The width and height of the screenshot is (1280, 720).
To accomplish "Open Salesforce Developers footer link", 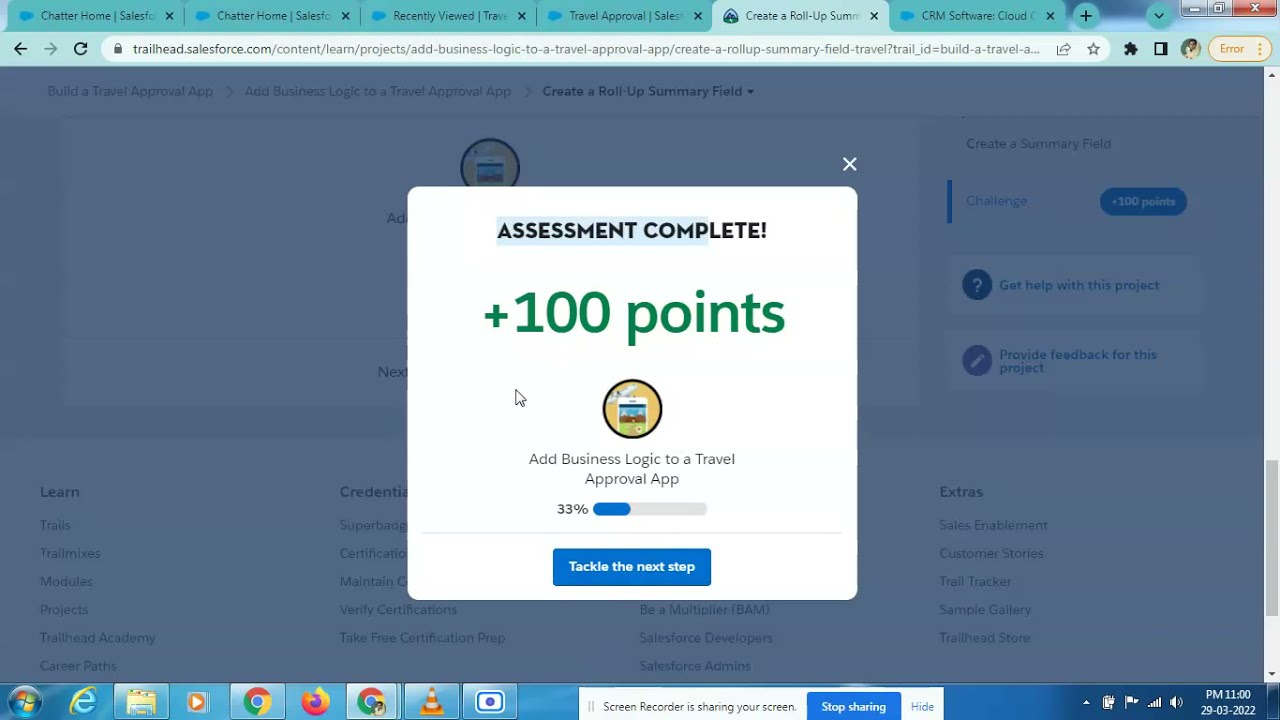I will click(x=706, y=637).
